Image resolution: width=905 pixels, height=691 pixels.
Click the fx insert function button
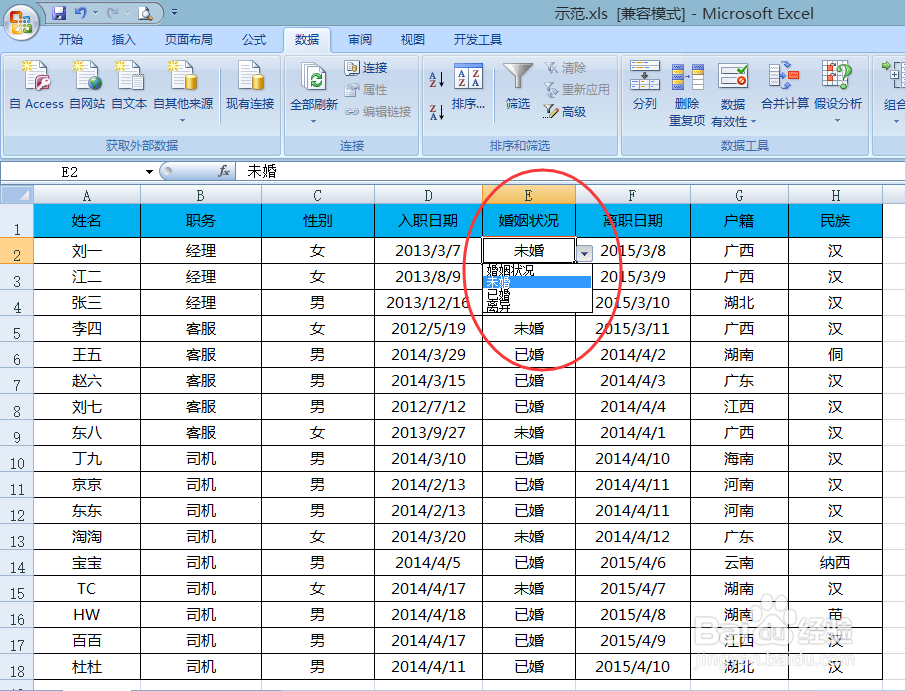(x=224, y=171)
